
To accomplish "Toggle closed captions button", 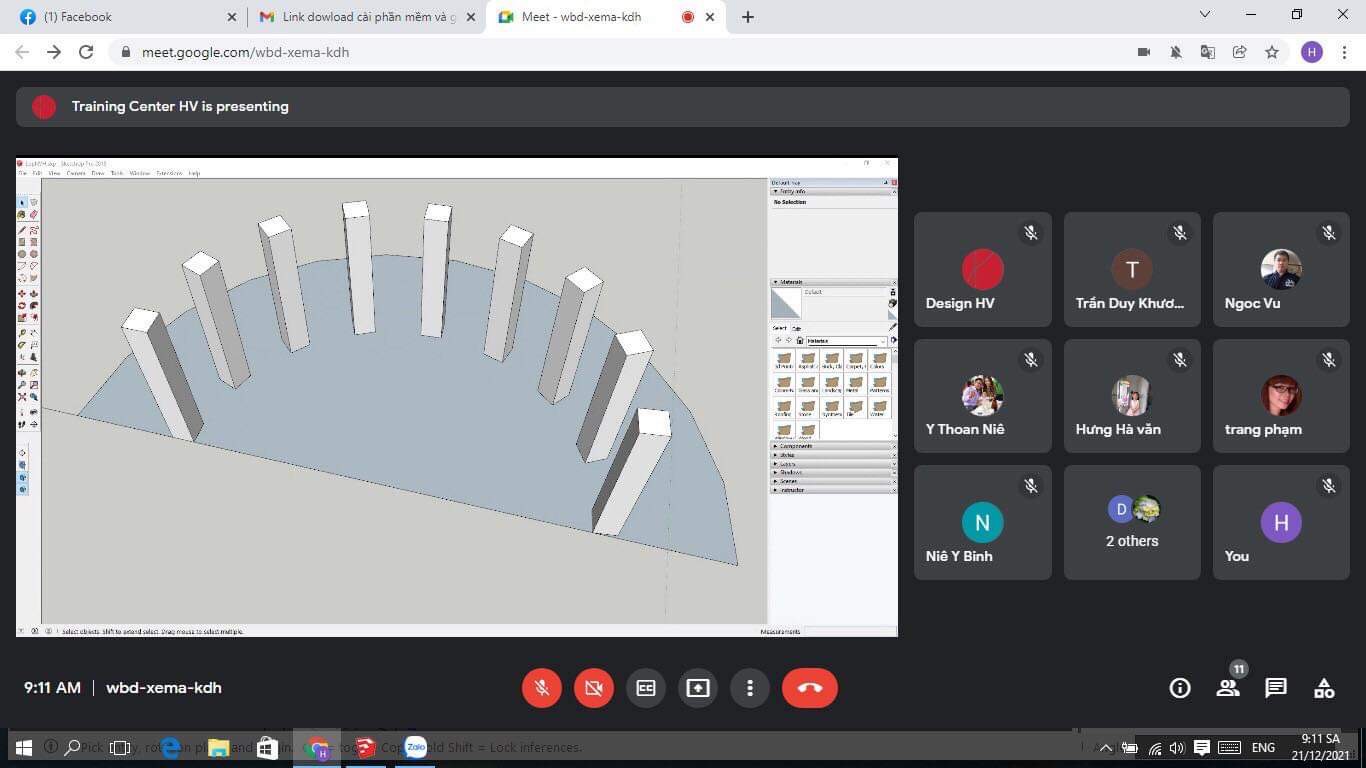I will pyautogui.click(x=646, y=688).
